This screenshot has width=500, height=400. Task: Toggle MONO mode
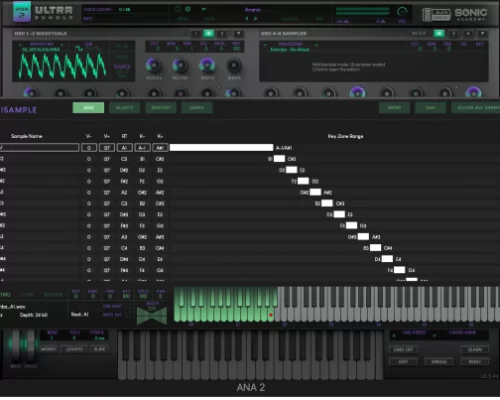pos(49,349)
